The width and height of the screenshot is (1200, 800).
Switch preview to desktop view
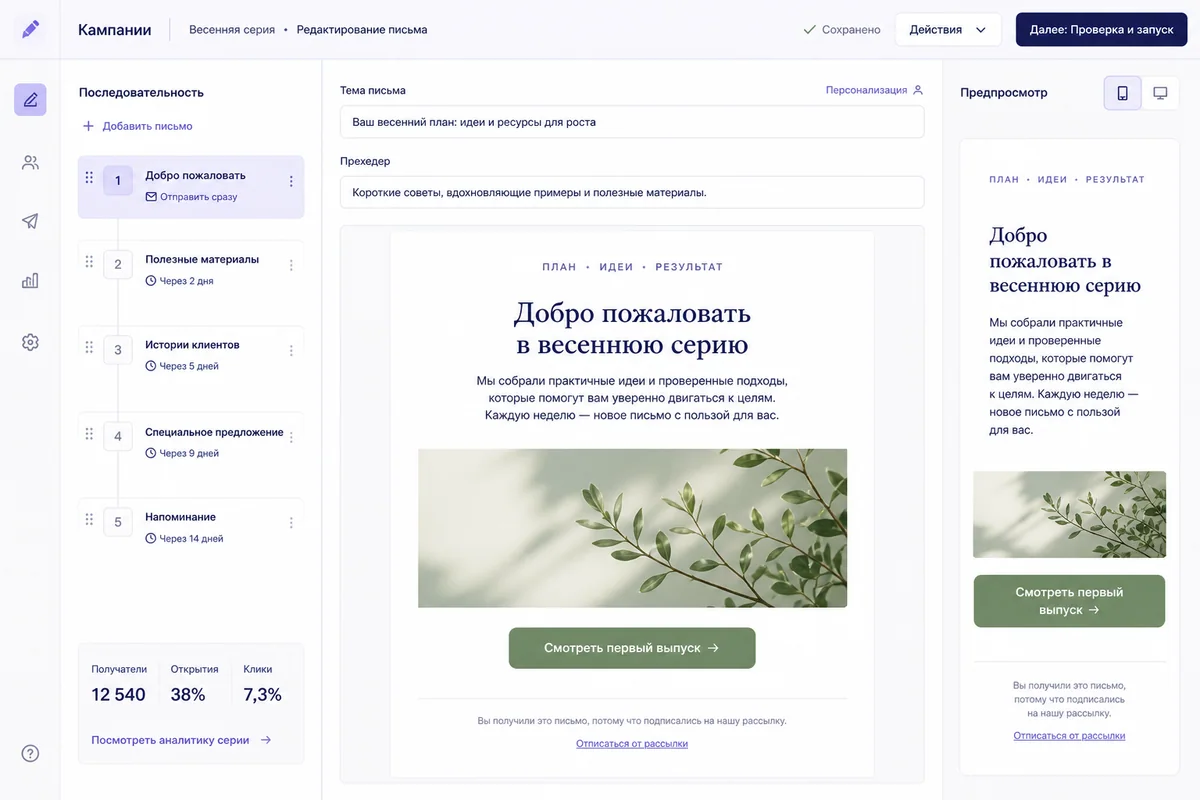1160,93
